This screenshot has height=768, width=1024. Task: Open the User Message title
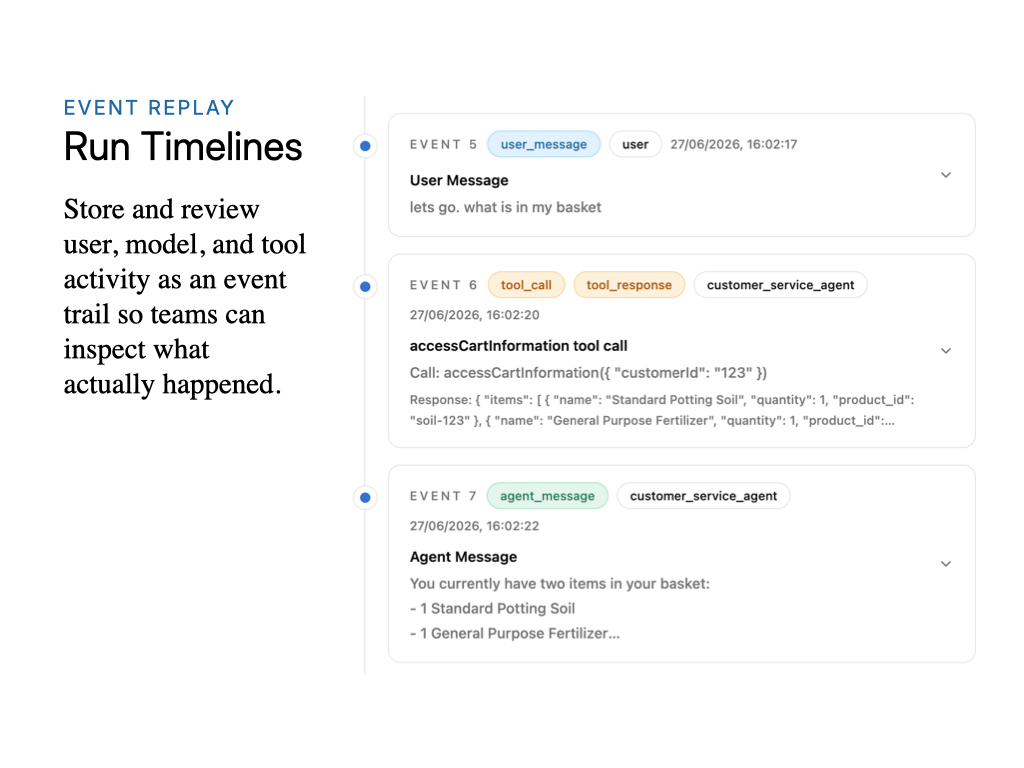[x=459, y=180]
